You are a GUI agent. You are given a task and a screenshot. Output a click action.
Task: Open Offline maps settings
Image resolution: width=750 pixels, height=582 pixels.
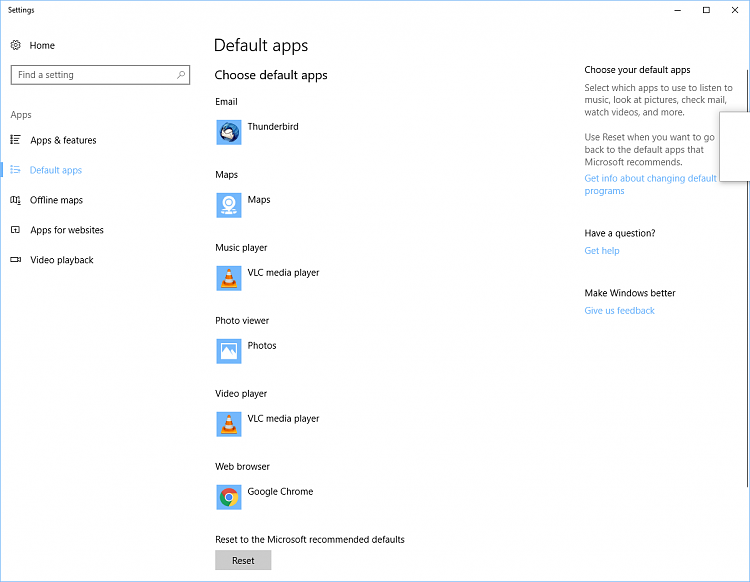coord(56,201)
